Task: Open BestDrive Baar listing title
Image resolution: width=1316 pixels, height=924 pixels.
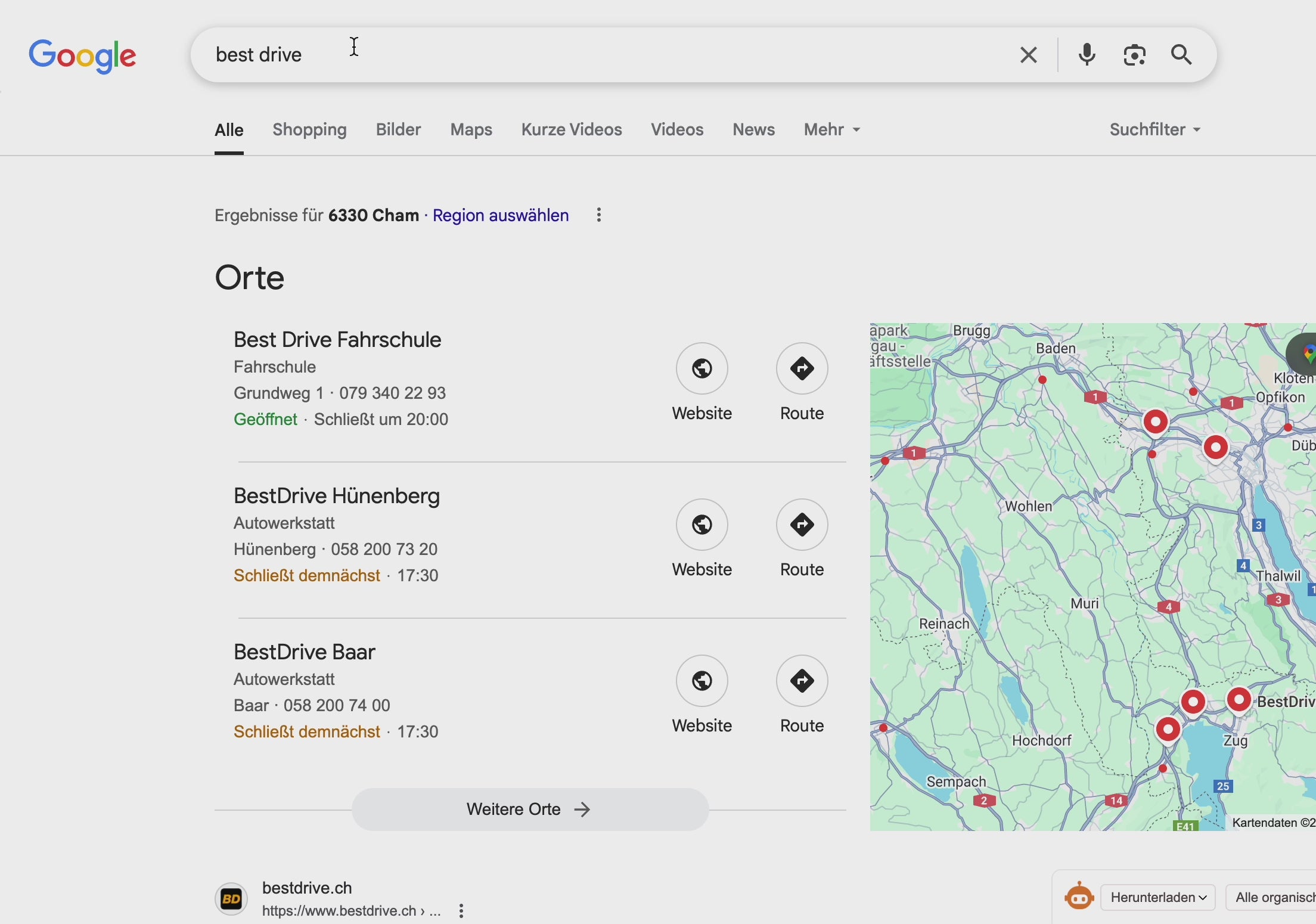Action: [304, 652]
